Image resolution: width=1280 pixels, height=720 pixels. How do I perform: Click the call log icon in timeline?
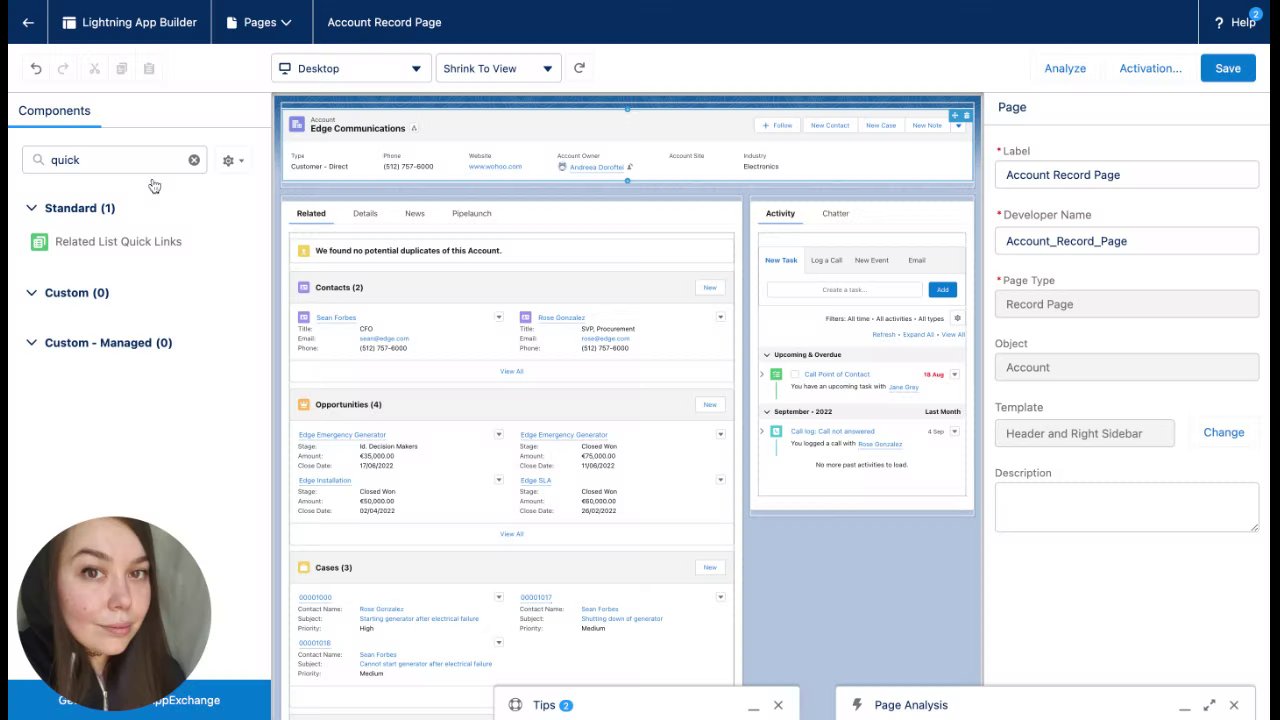pos(776,431)
